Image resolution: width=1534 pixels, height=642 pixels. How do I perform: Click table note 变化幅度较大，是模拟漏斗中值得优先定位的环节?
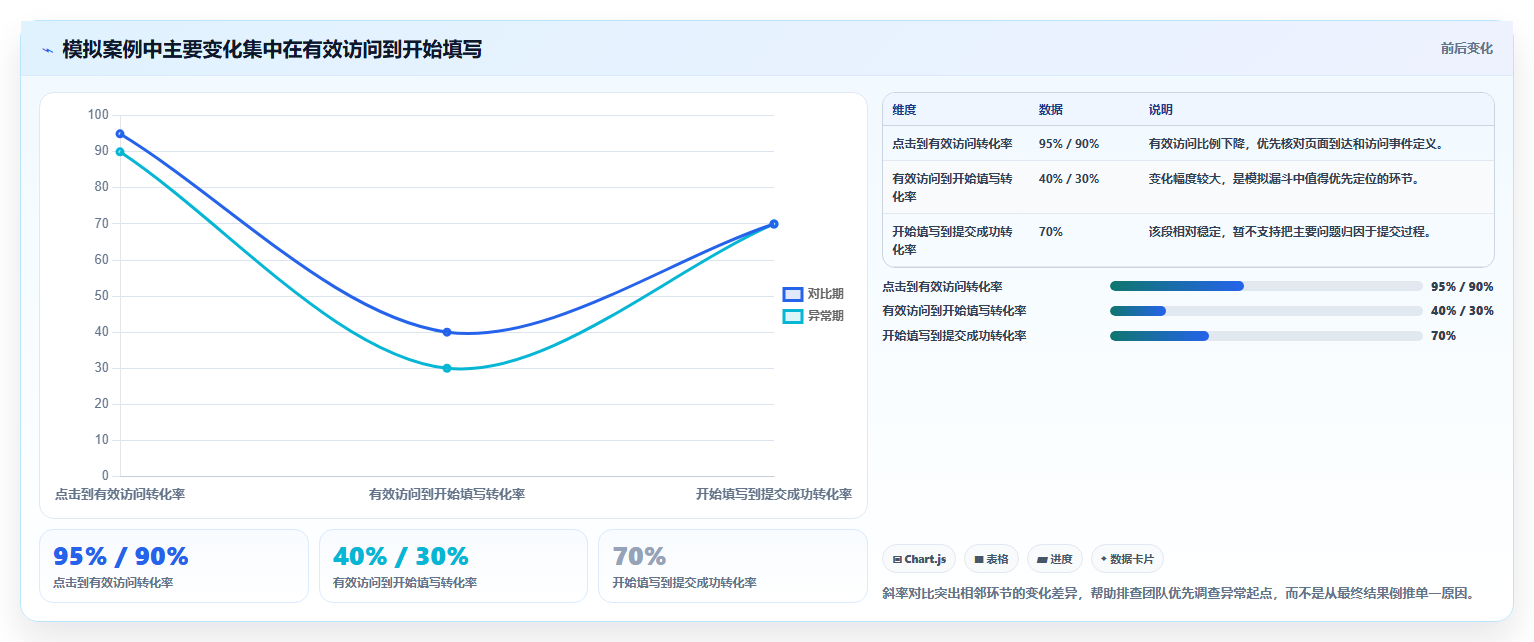tap(1285, 179)
